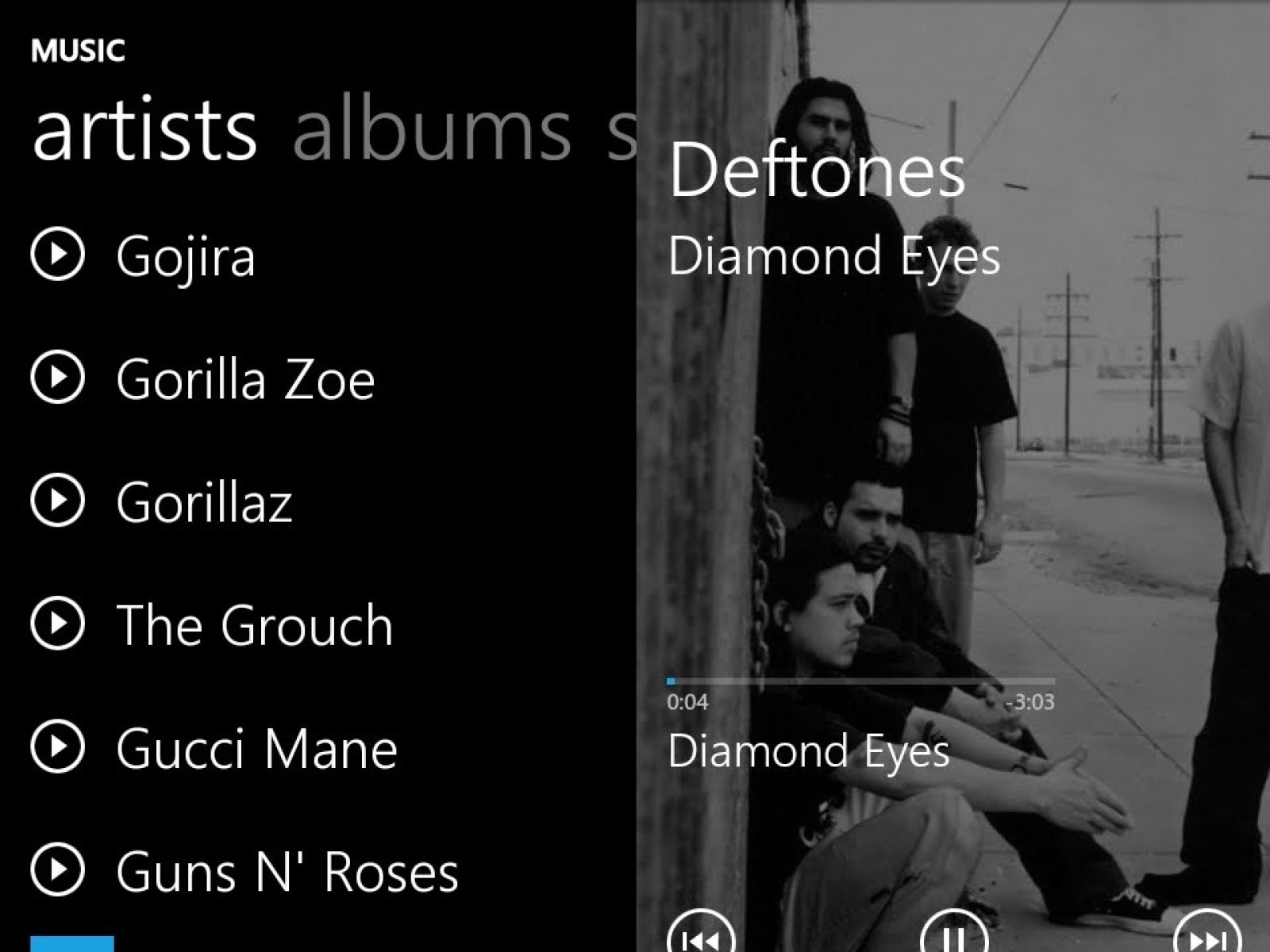This screenshot has width=1270, height=952.
Task: Skip to the next track
Action: pyautogui.click(x=1206, y=932)
